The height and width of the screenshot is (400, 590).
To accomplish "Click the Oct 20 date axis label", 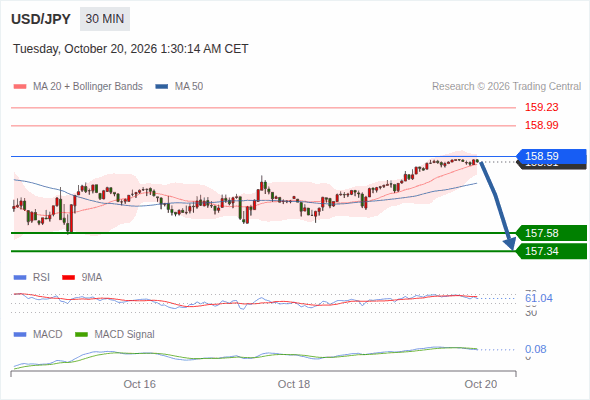I will 481,384.
